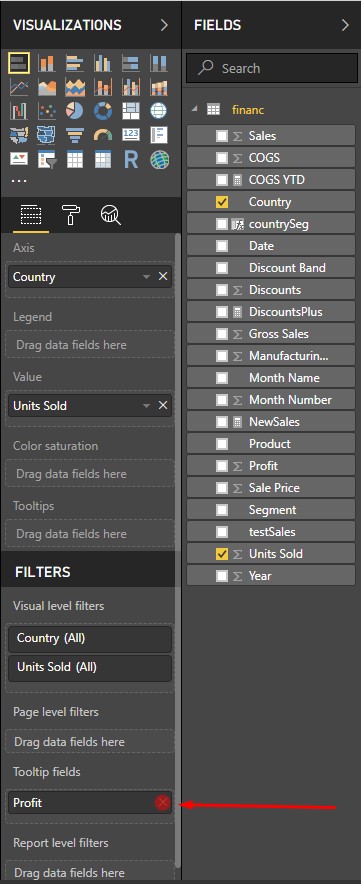Pick line and clustered column chart
The image size is (361, 884).
(x=131, y=87)
